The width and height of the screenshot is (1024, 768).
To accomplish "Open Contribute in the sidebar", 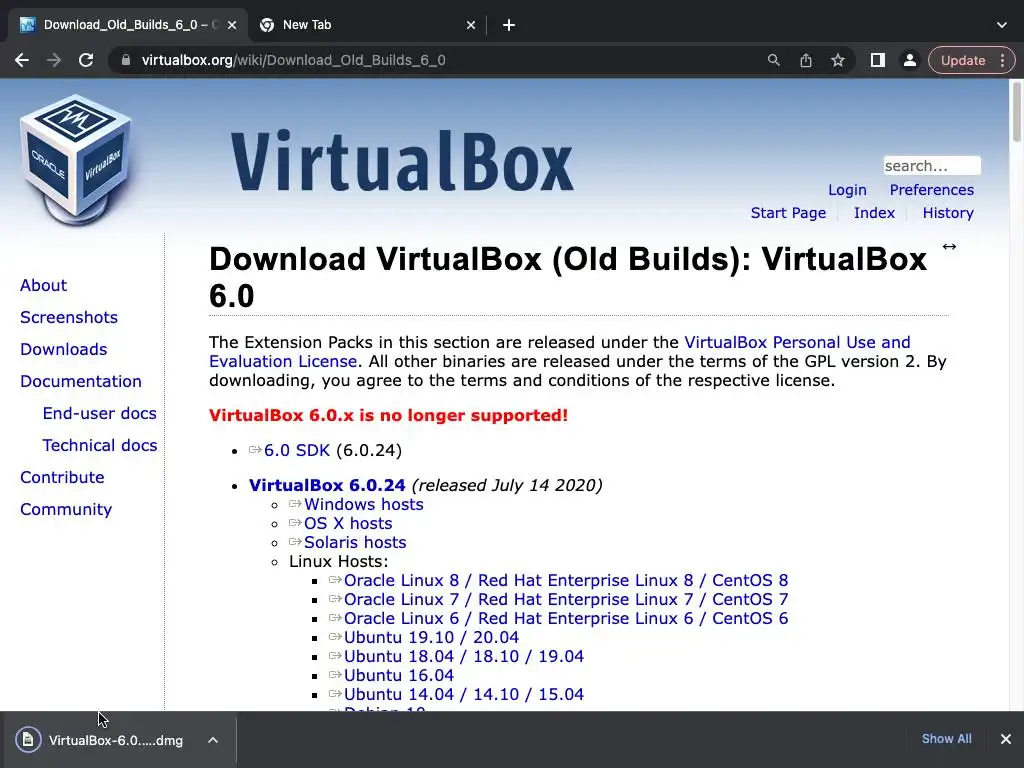I will pos(62,477).
